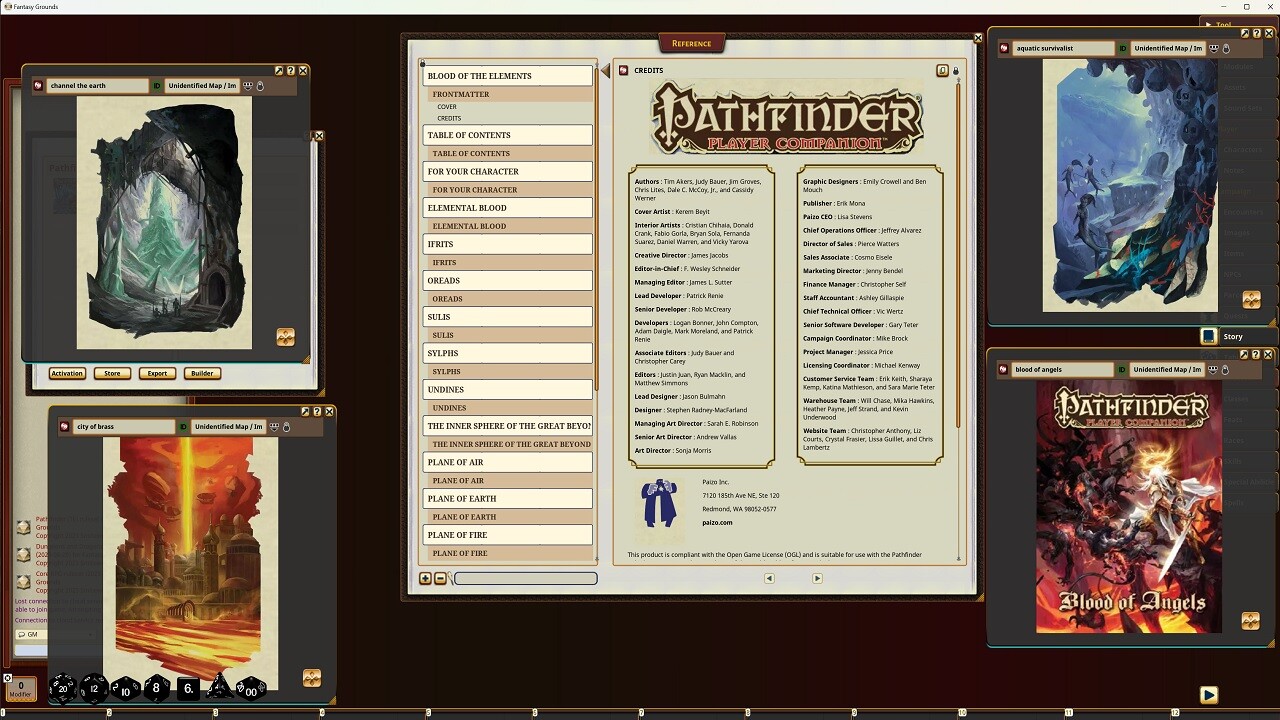Toggle the lock on city of brass image
The image size is (1280, 720).
(x=286, y=427)
